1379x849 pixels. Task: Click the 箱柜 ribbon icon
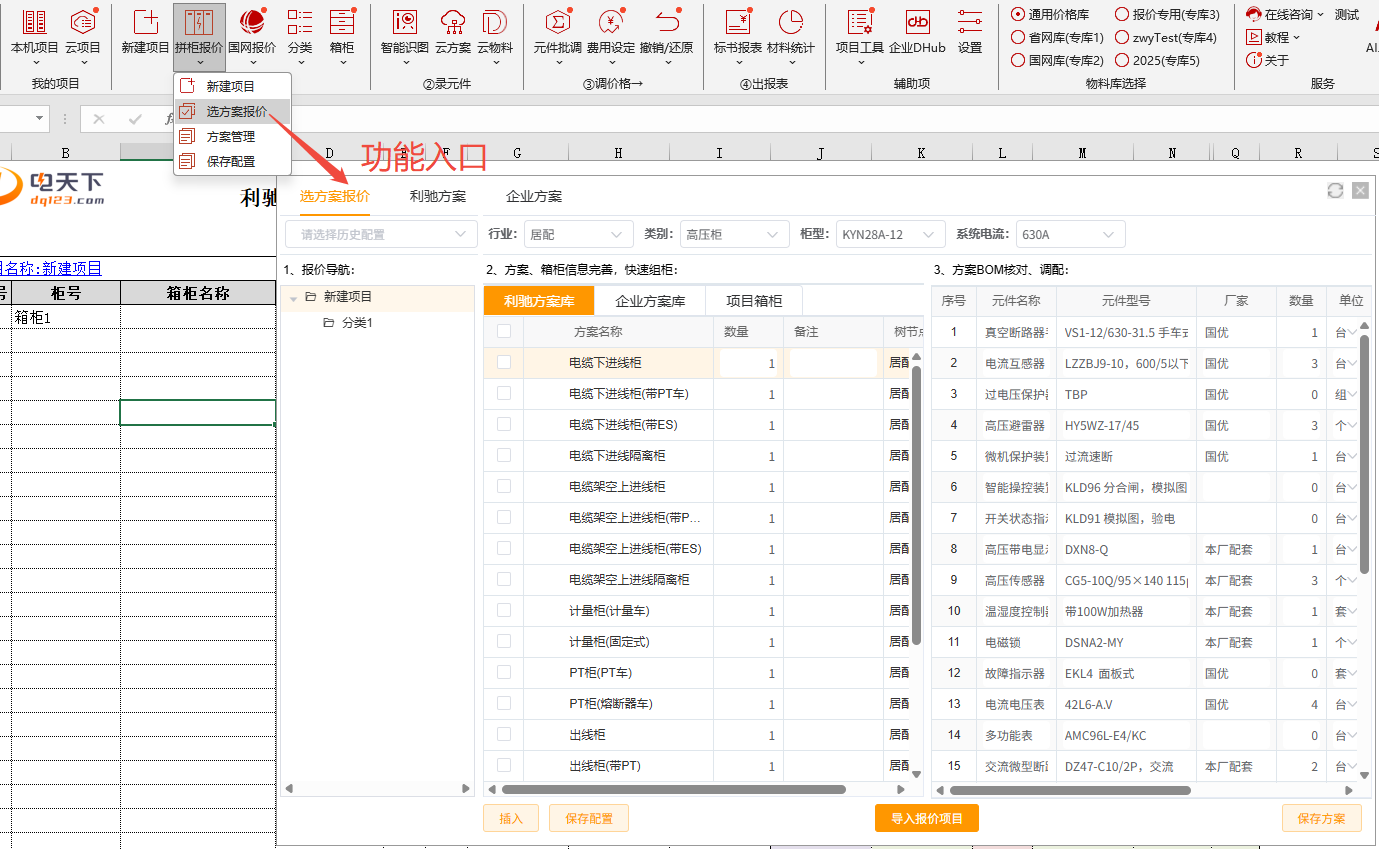tap(342, 35)
